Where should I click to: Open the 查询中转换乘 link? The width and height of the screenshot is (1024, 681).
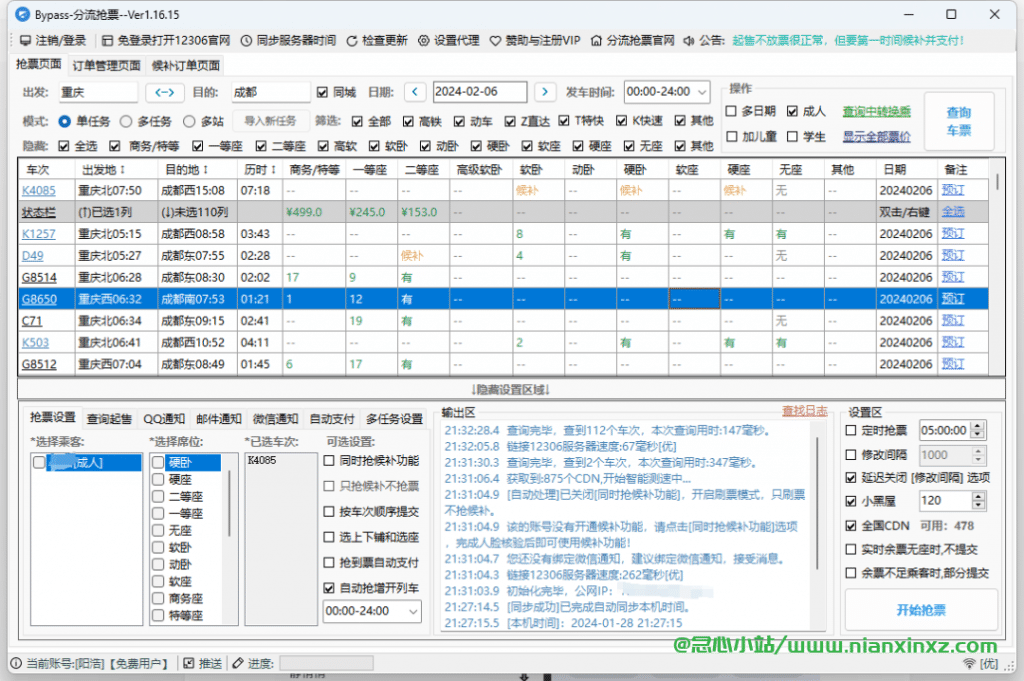(x=876, y=112)
